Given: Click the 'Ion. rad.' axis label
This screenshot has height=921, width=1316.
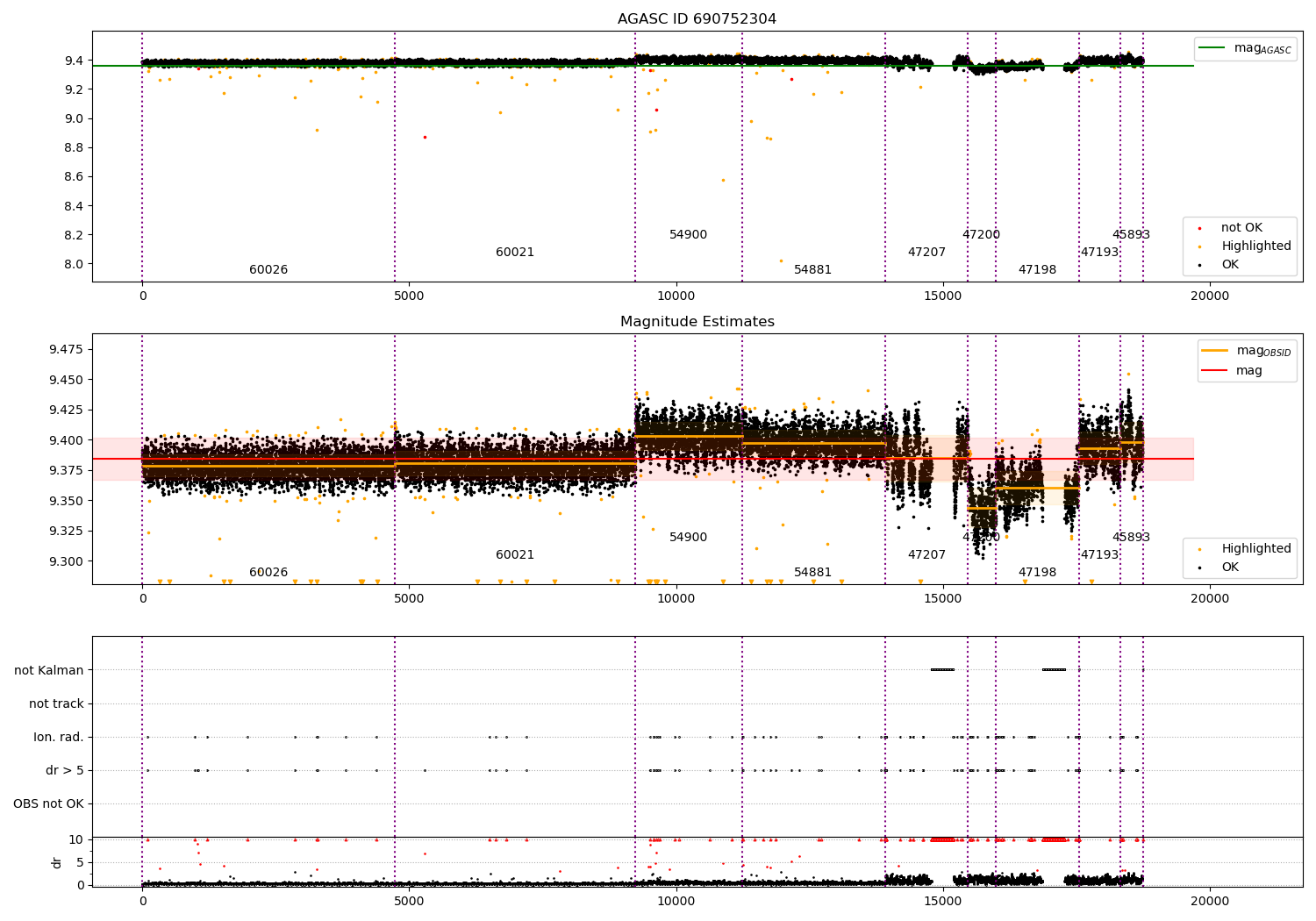Looking at the screenshot, I should pos(59,737).
